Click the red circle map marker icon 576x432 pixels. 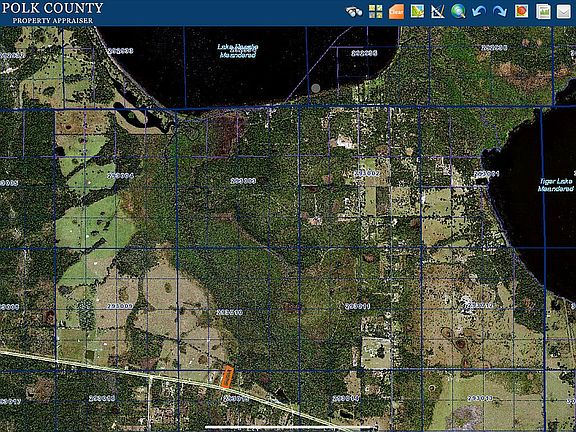(x=521, y=11)
